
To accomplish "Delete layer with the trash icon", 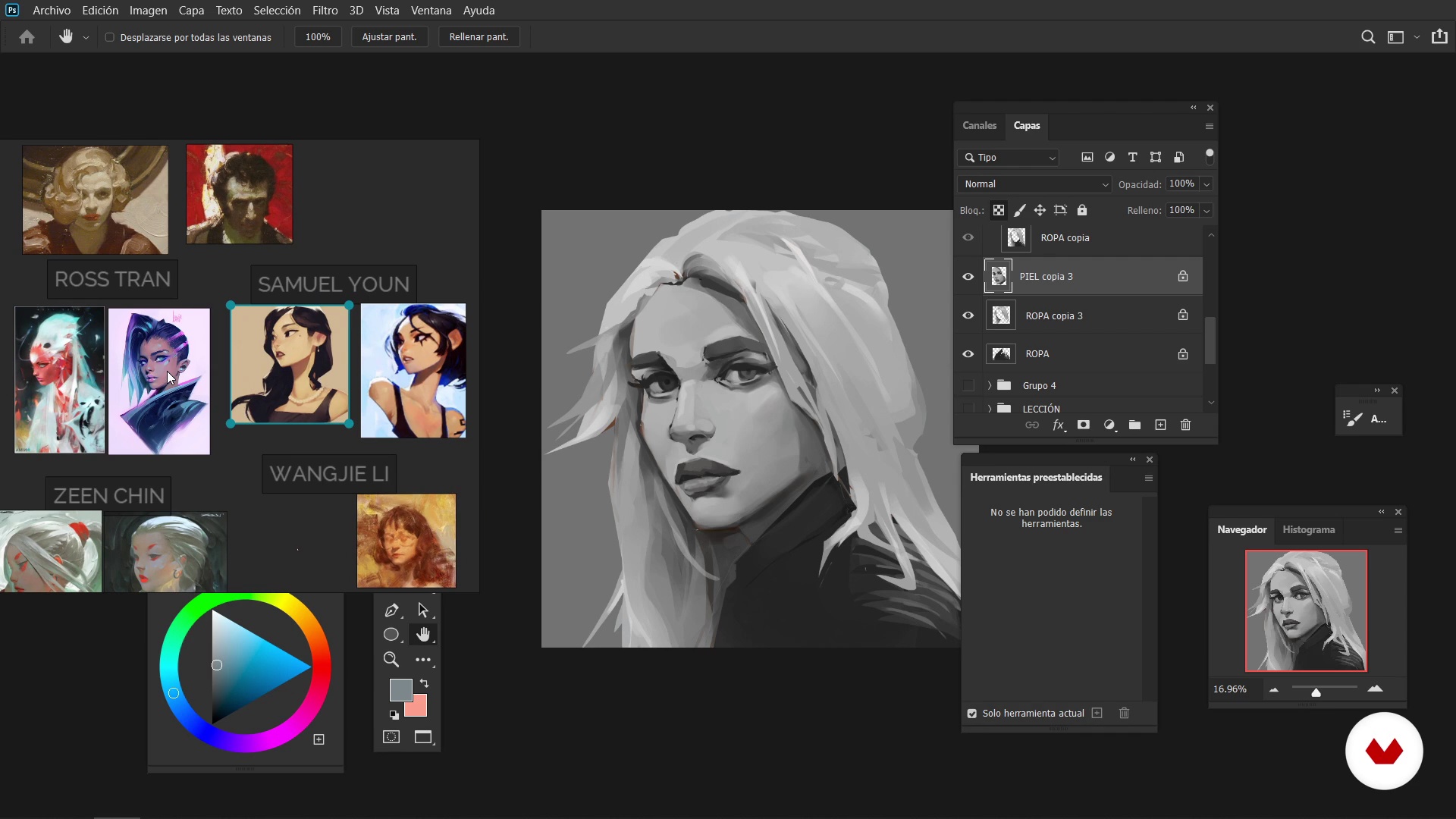I will click(x=1186, y=425).
